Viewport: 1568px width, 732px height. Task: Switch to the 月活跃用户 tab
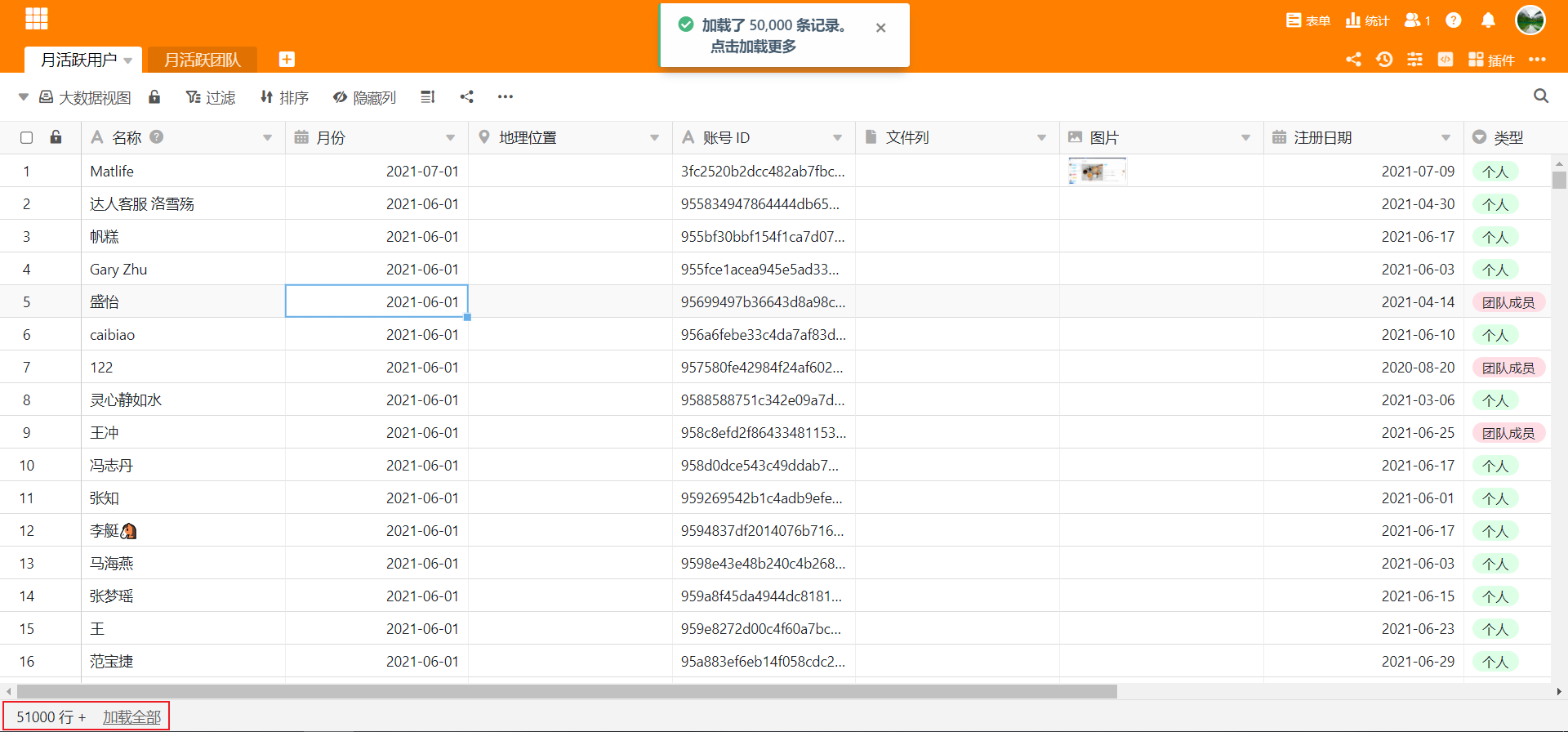click(78, 60)
